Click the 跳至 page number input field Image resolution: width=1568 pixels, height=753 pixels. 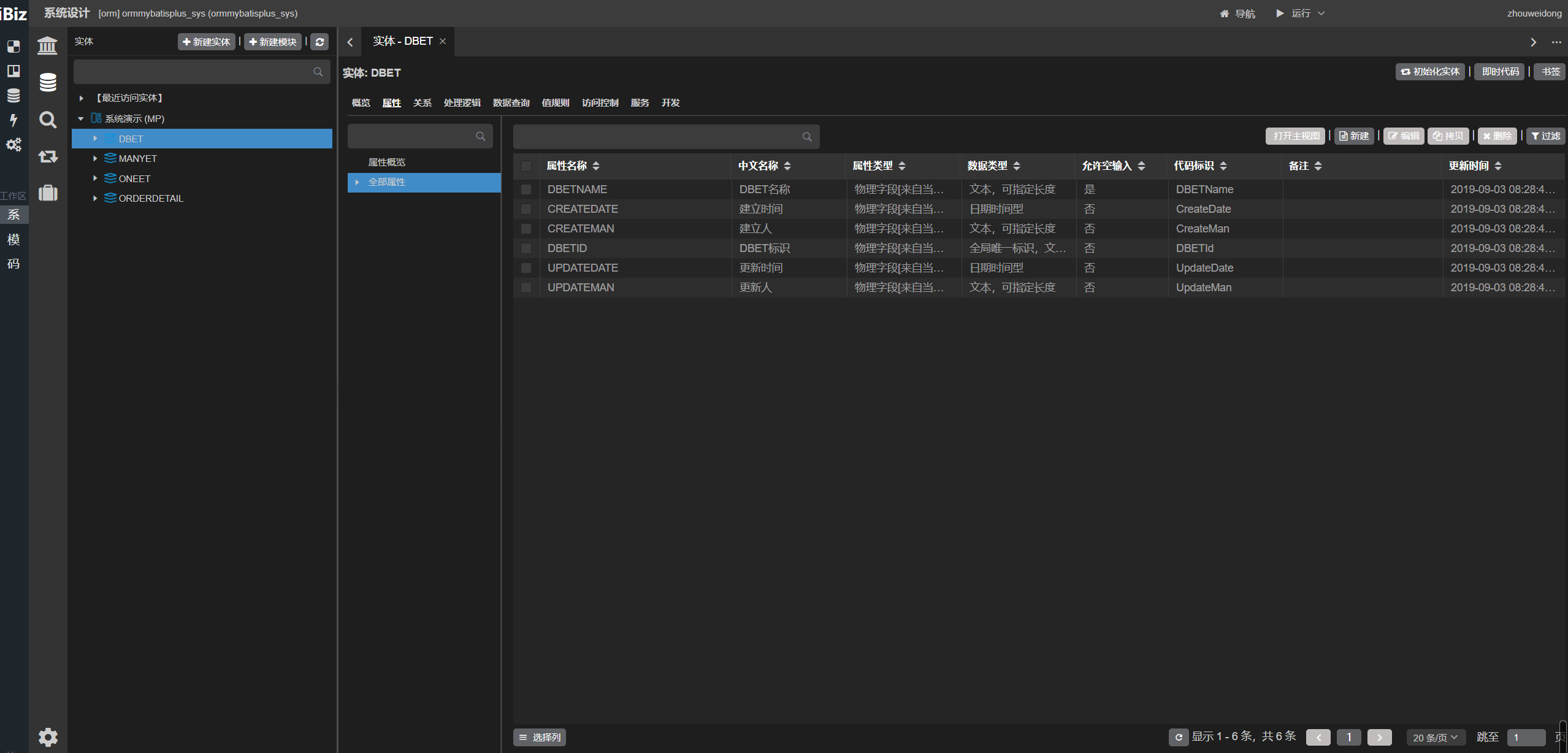pos(1526,737)
